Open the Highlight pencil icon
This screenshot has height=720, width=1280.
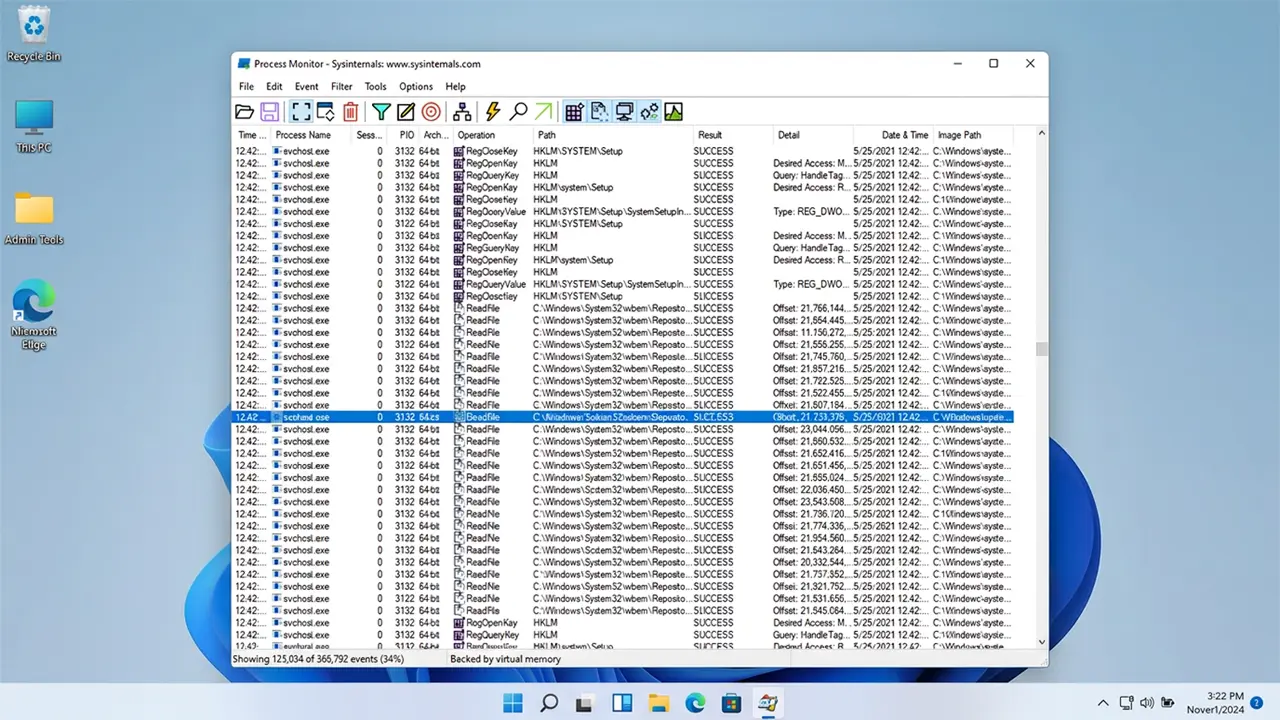[406, 112]
